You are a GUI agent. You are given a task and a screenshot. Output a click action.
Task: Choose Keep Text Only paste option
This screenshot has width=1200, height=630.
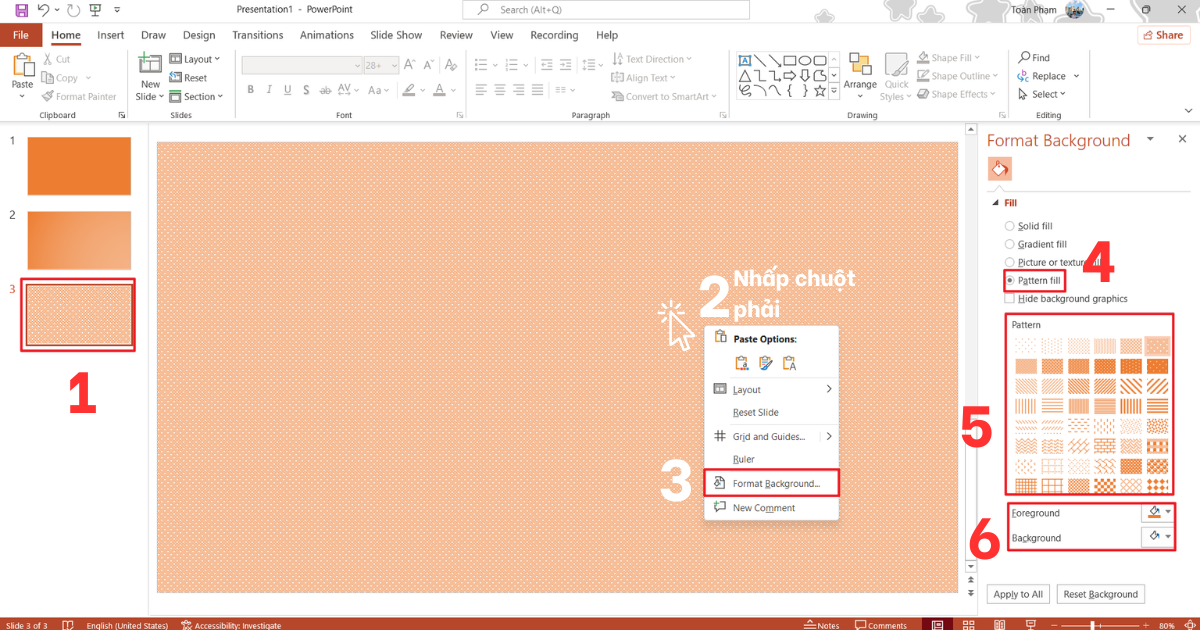[x=789, y=363]
